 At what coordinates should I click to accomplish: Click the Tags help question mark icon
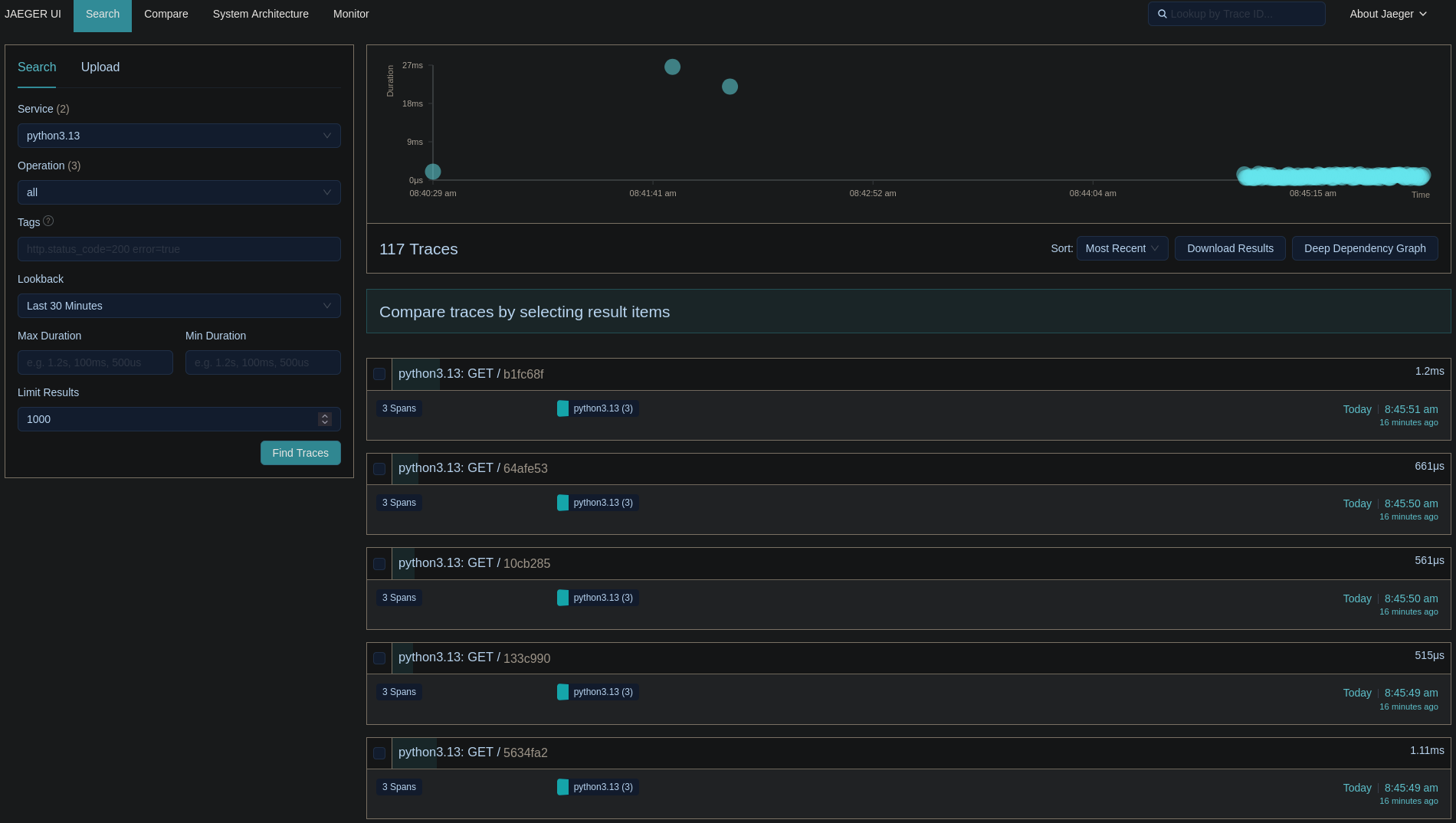[x=48, y=221]
